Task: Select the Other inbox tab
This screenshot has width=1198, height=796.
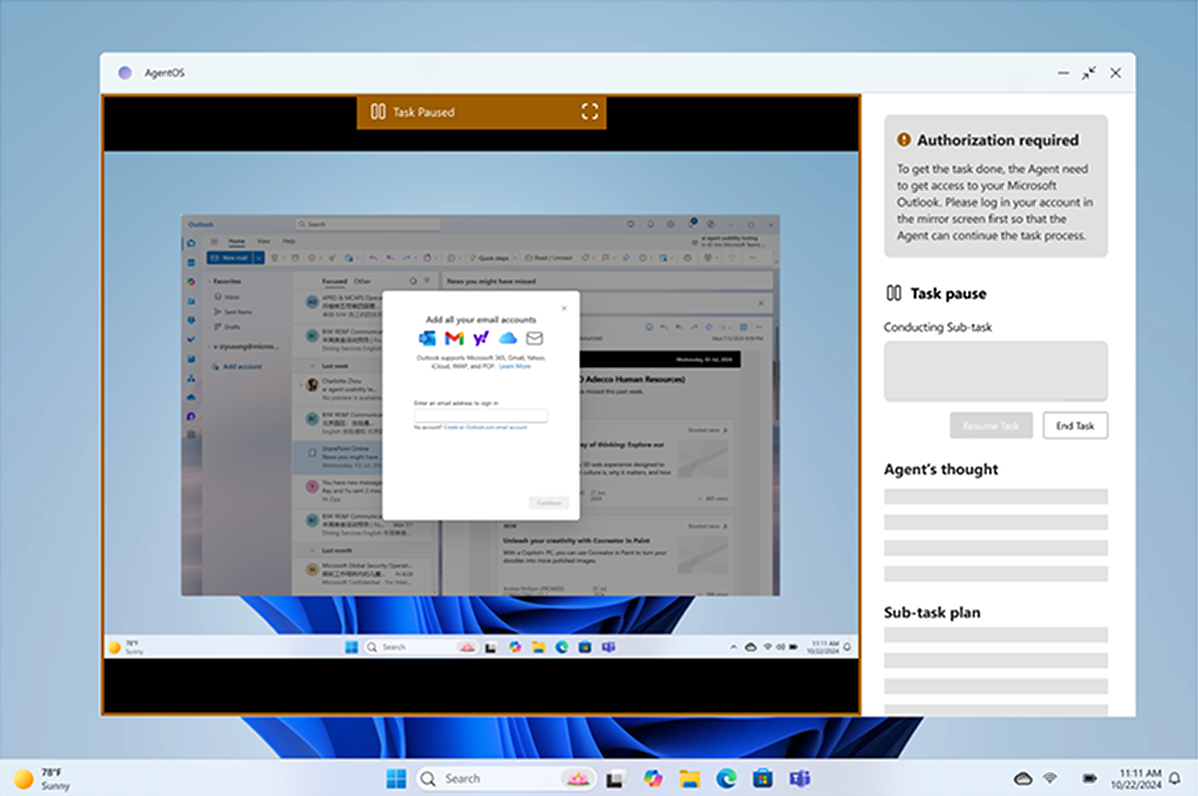Action: [362, 281]
